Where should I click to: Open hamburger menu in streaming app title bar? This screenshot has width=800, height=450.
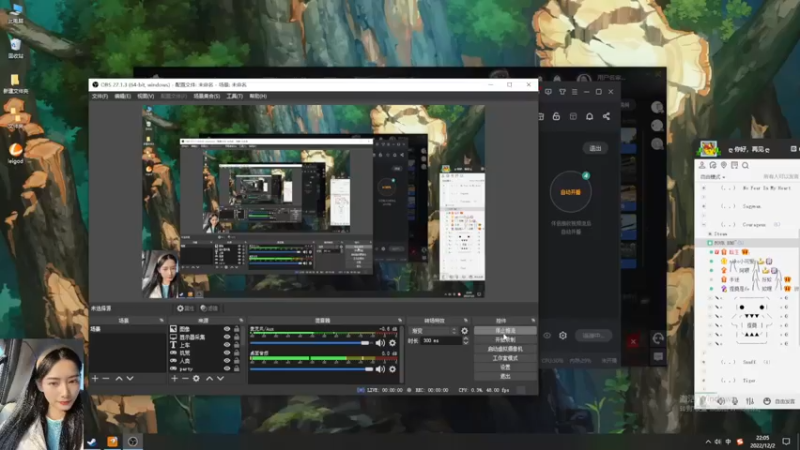pos(574,92)
